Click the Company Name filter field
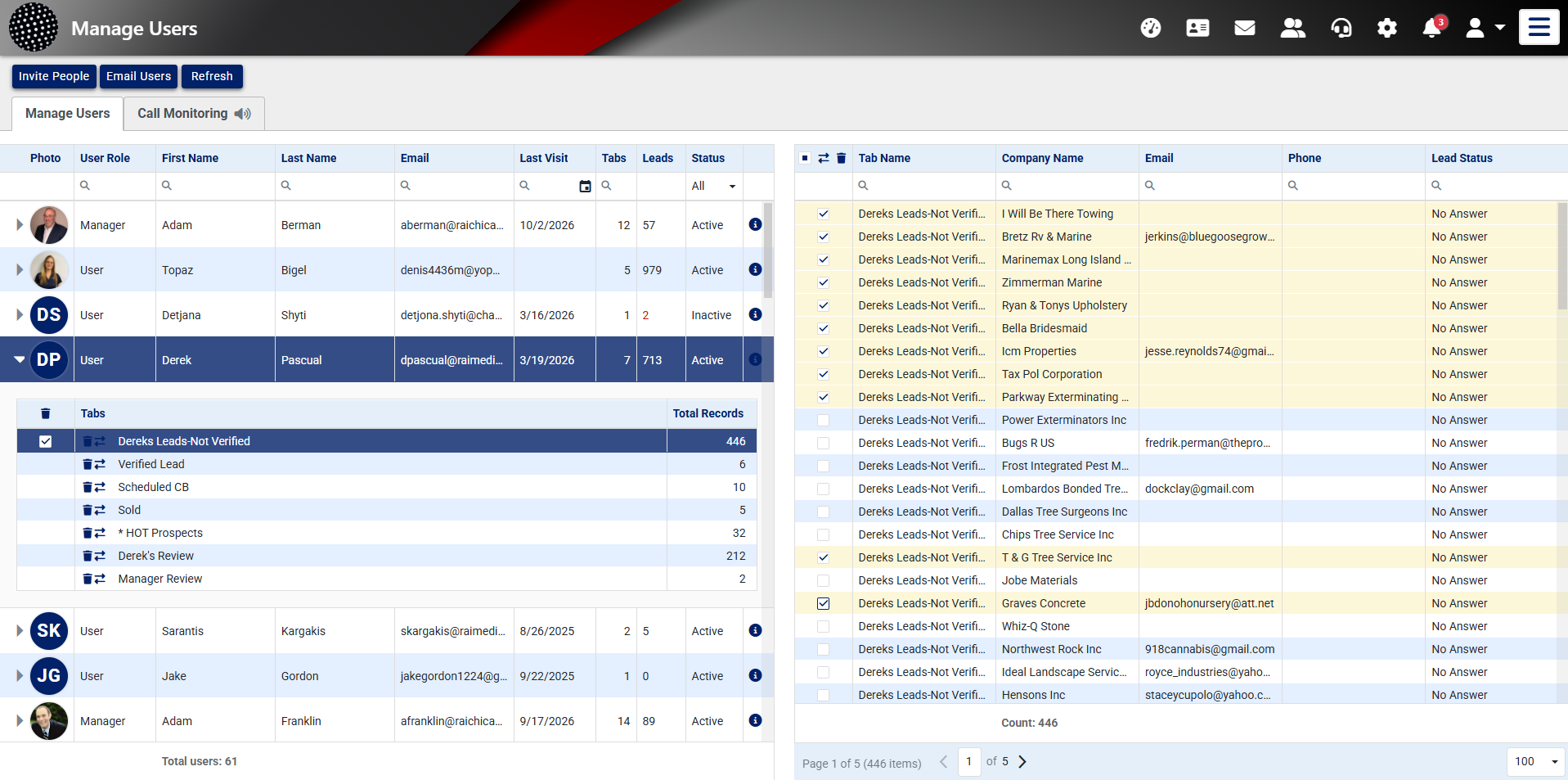 pos(1067,186)
